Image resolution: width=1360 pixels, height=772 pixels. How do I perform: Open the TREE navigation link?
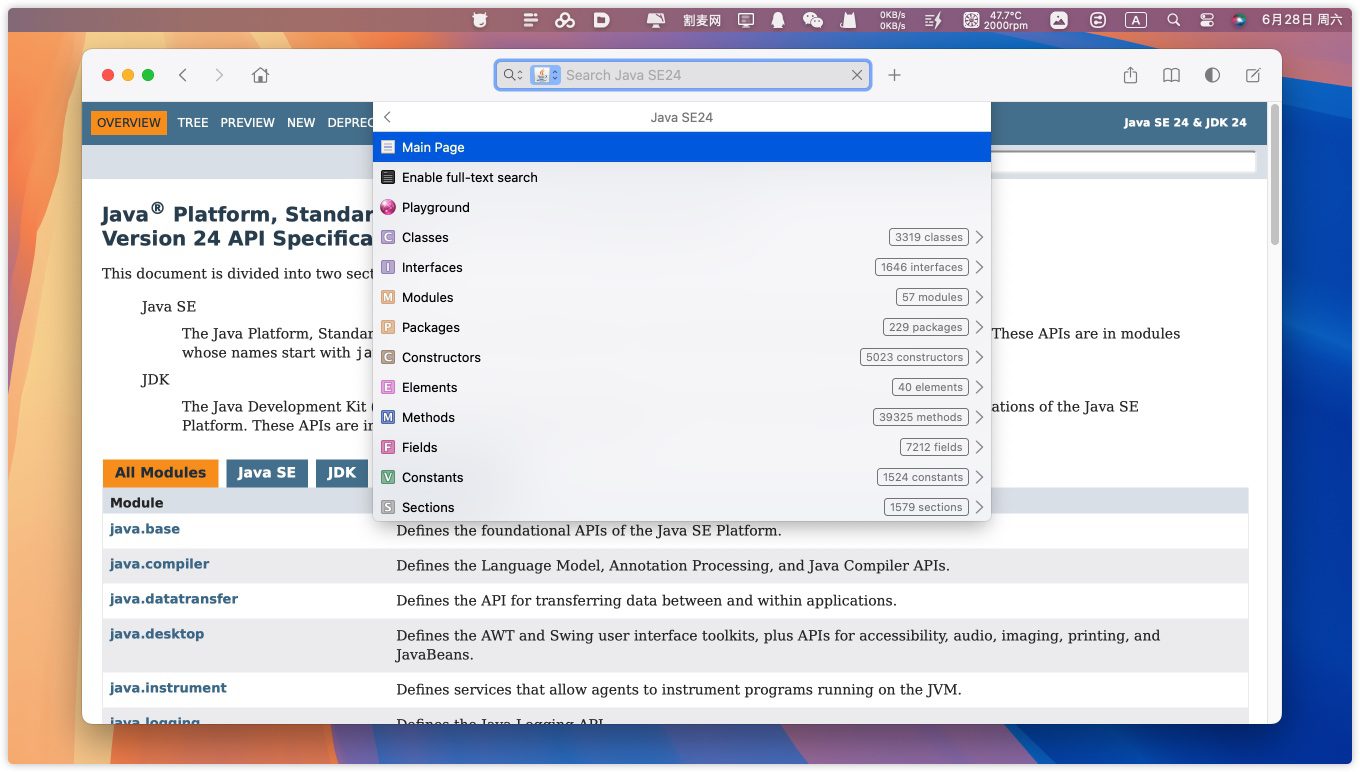(x=193, y=122)
